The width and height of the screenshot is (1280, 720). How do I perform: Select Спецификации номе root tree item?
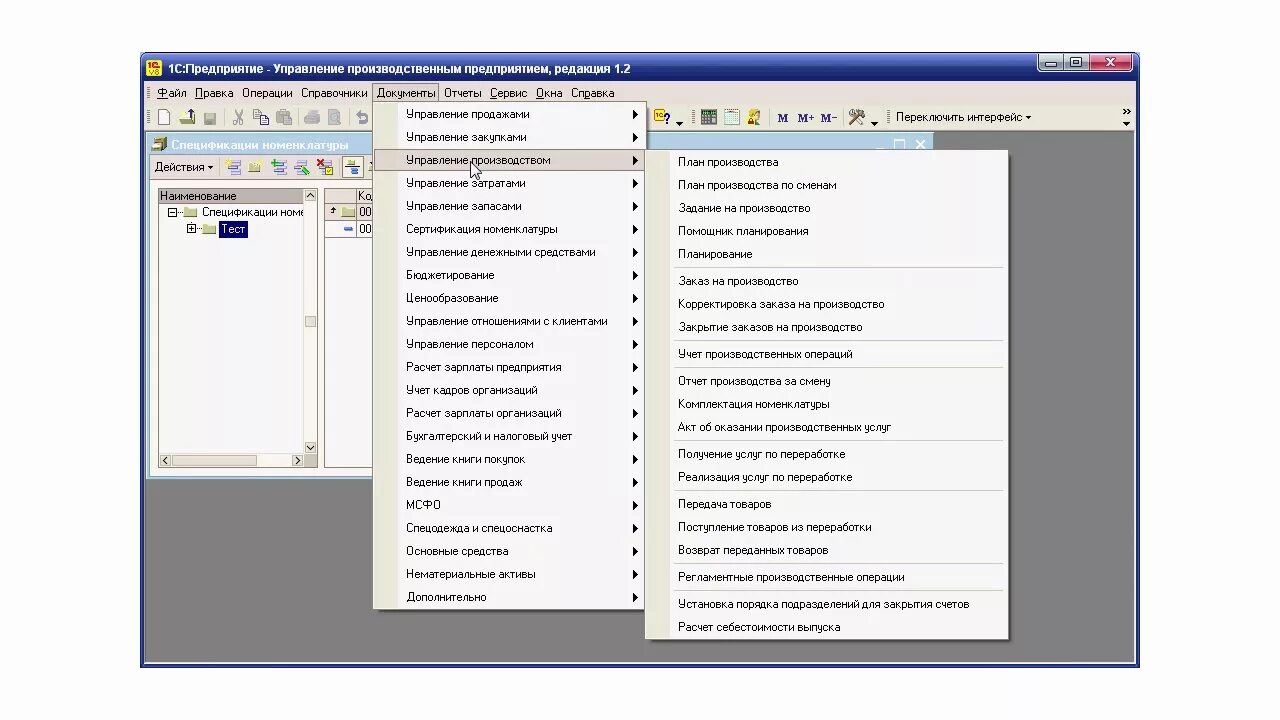pyautogui.click(x=253, y=212)
